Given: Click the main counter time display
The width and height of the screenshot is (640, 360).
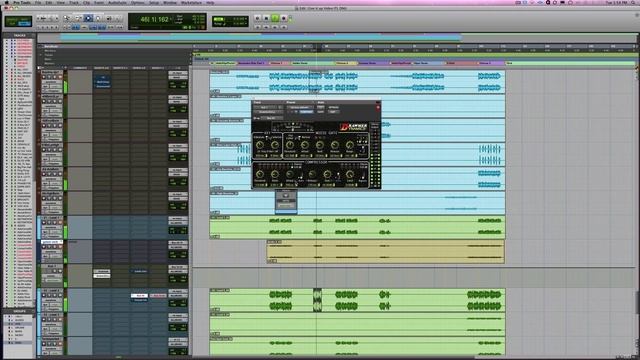Looking at the screenshot, I should (154, 19).
